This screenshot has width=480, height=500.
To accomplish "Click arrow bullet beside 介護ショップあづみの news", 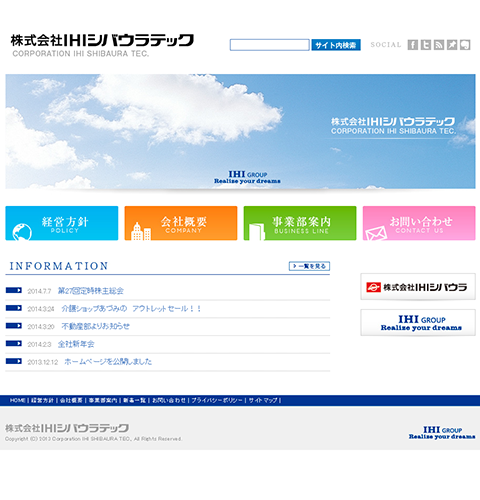I will tap(14, 308).
